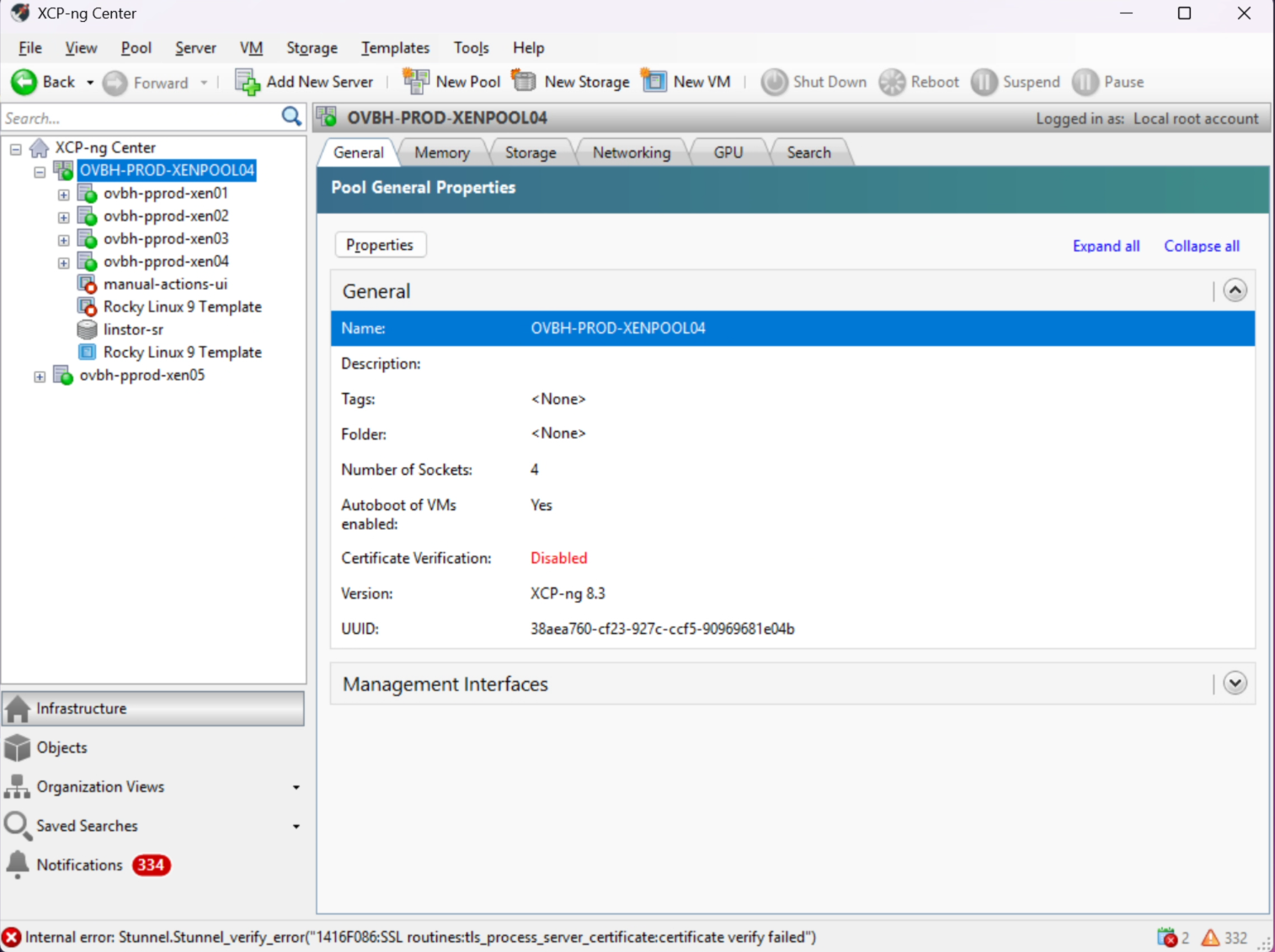Click the Properties button
Screen dimensions: 1275x952
click(x=380, y=245)
